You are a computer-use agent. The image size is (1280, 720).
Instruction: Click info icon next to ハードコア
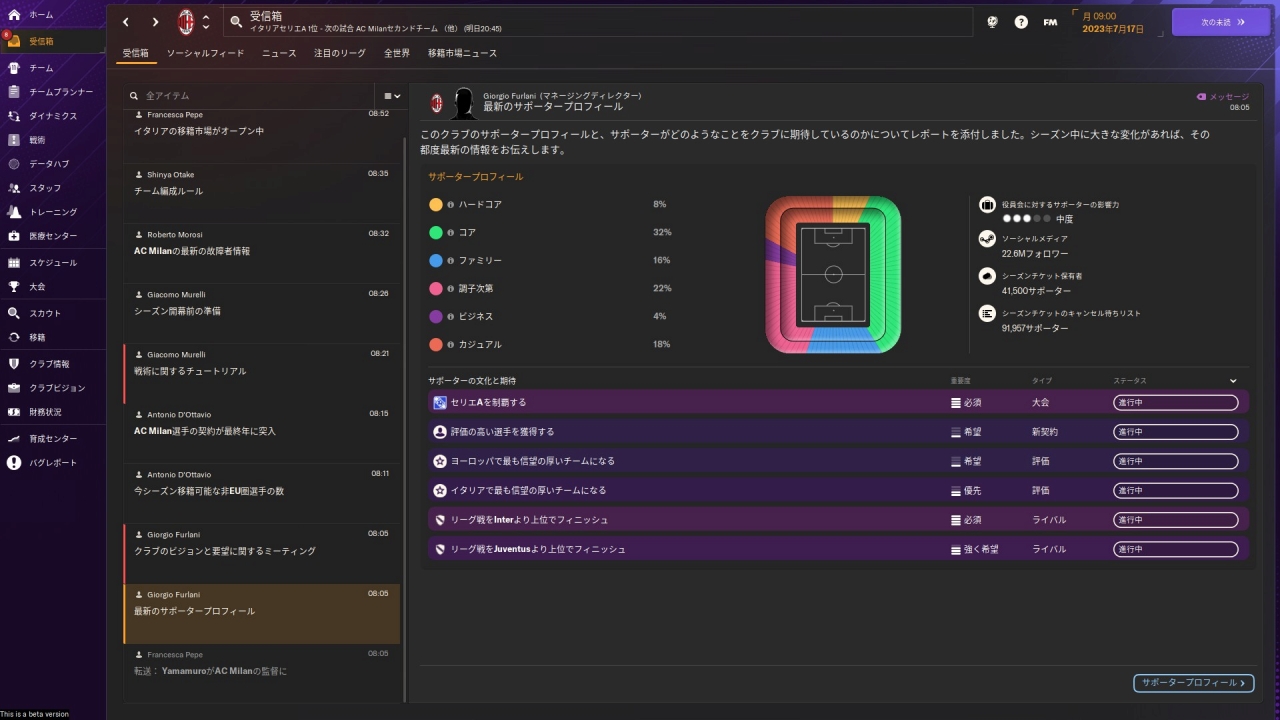[451, 205]
